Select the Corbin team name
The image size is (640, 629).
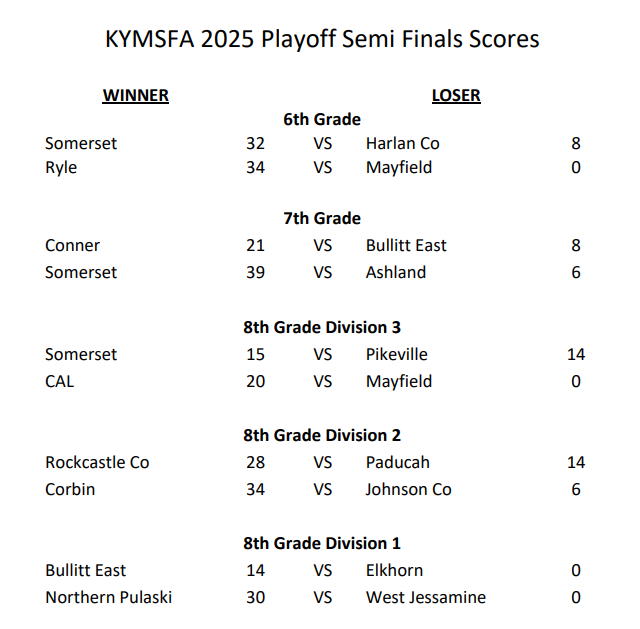(70, 489)
